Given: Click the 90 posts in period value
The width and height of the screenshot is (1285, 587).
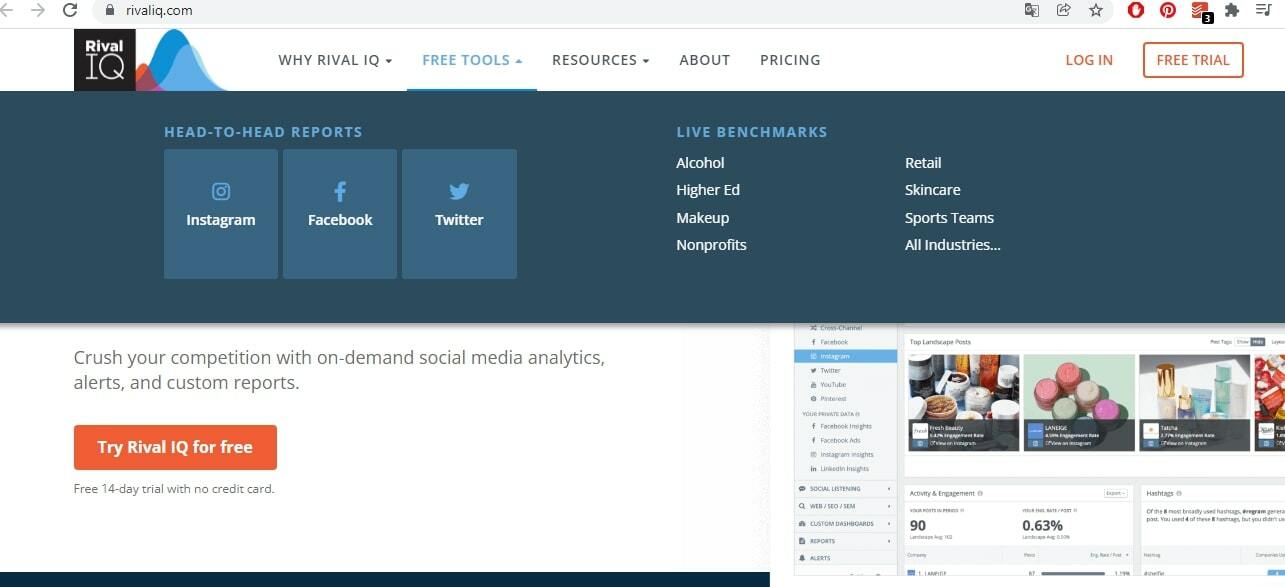Looking at the screenshot, I should pyautogui.click(x=917, y=526).
